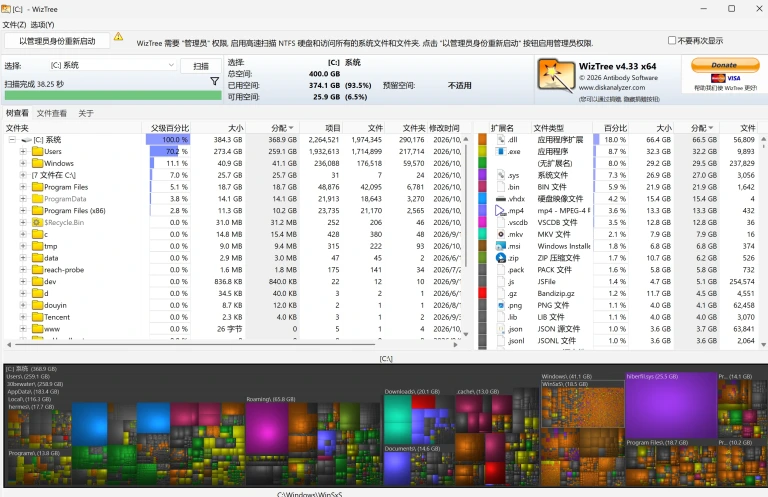The width and height of the screenshot is (768, 497).
Task: Expand the ProgramData node
Action: [23, 199]
